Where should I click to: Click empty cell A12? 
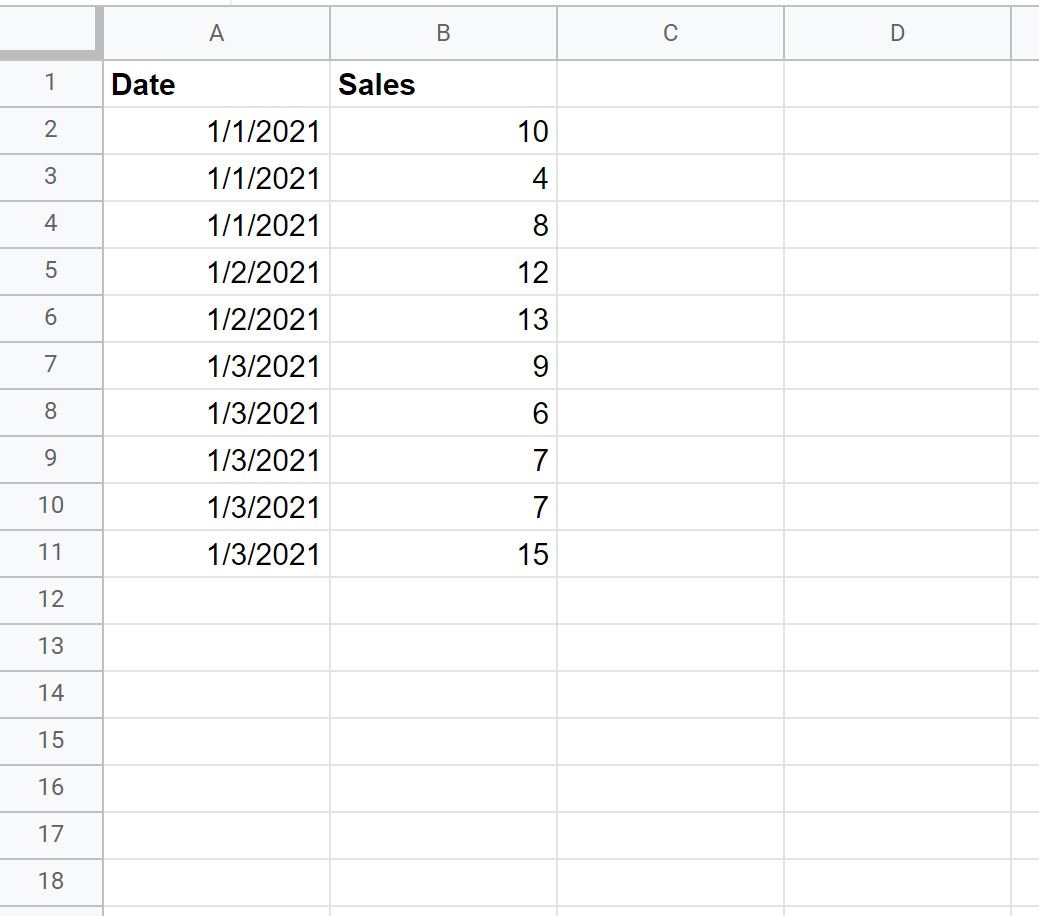(x=217, y=600)
